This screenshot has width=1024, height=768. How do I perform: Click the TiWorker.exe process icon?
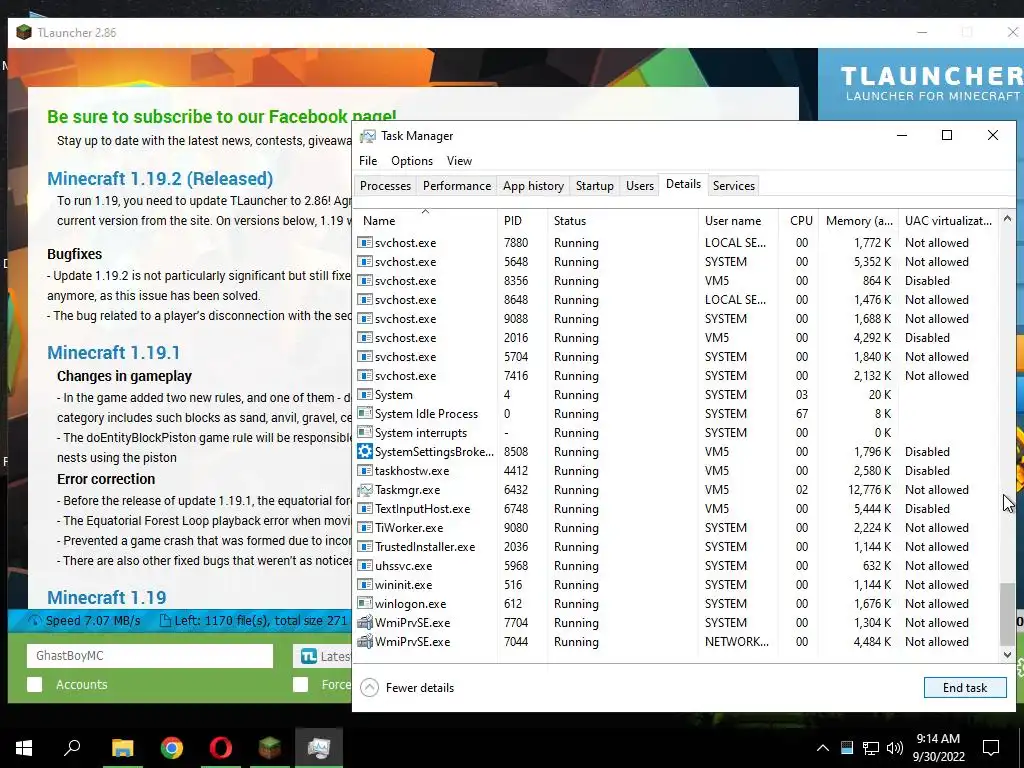click(x=364, y=528)
